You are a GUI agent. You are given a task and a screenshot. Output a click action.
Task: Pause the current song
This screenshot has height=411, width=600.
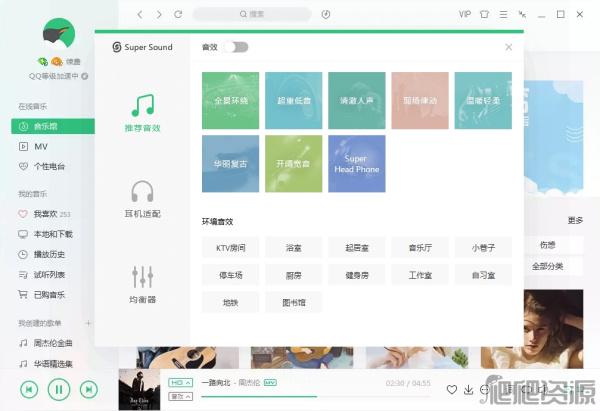click(x=59, y=390)
